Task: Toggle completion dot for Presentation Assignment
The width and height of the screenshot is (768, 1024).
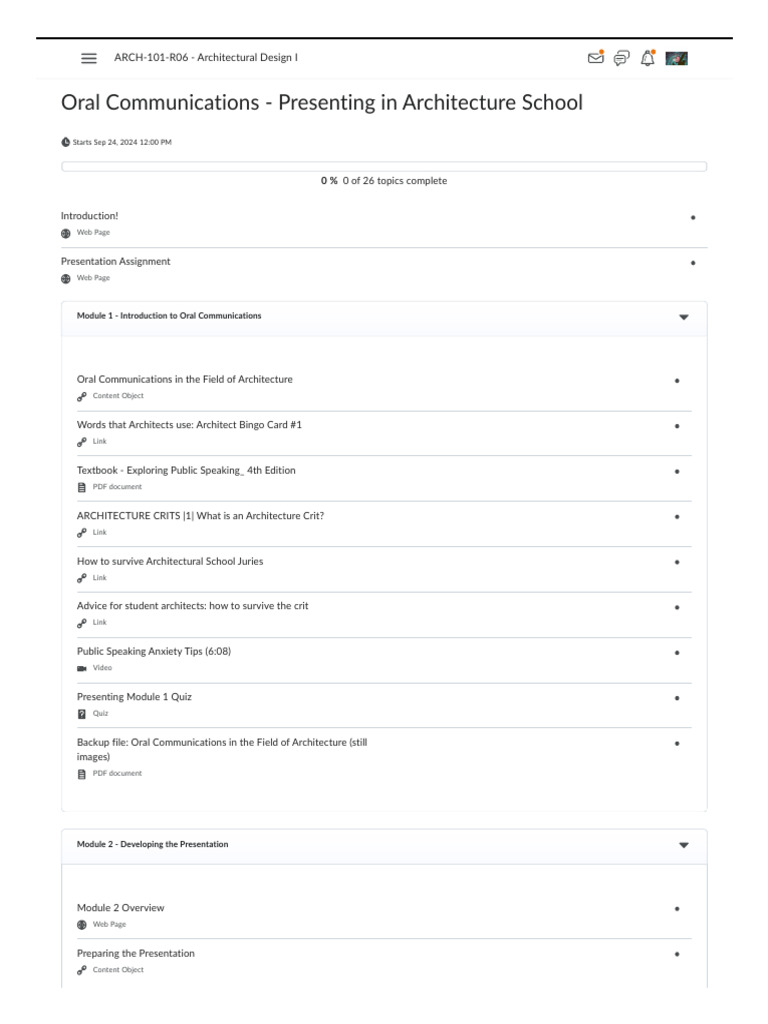Action: coord(693,263)
